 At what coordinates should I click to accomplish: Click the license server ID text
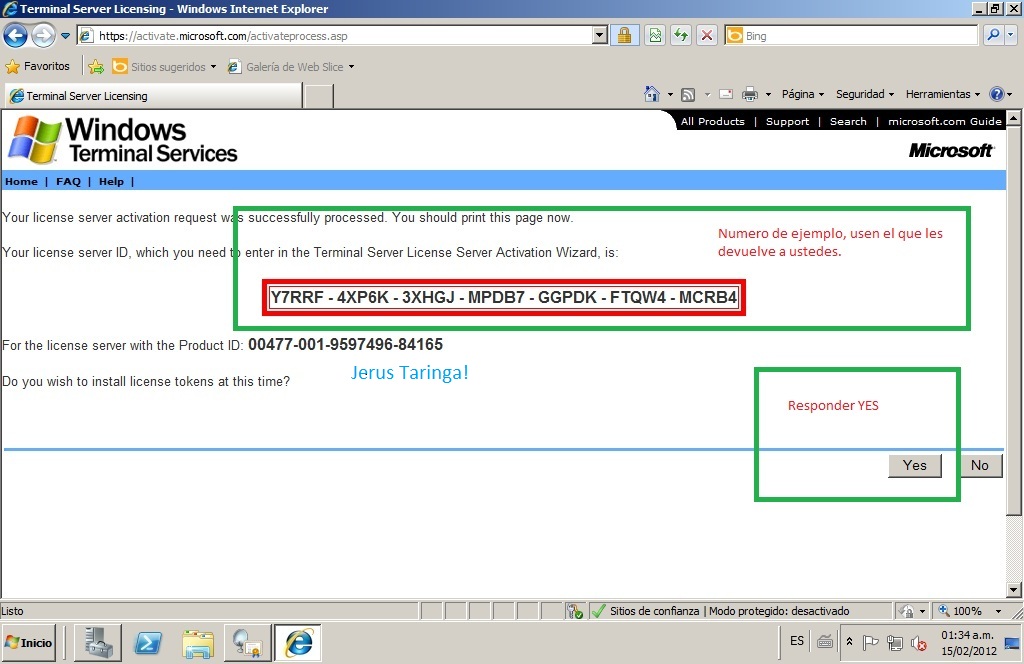(504, 297)
